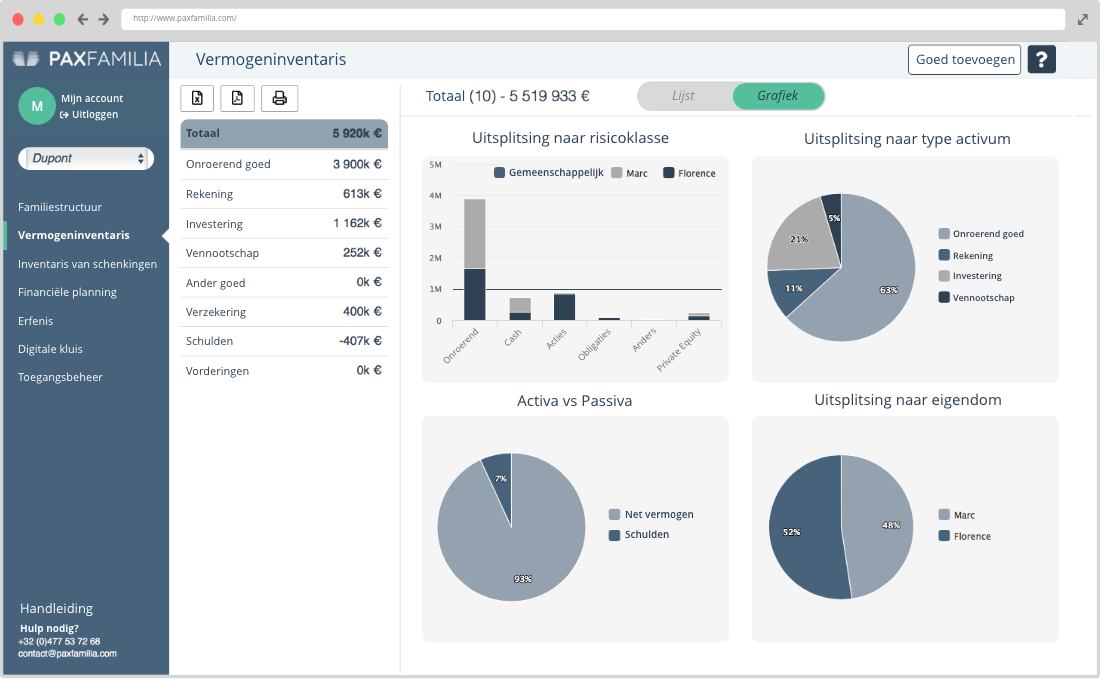Export inventory as PDF

[237, 98]
